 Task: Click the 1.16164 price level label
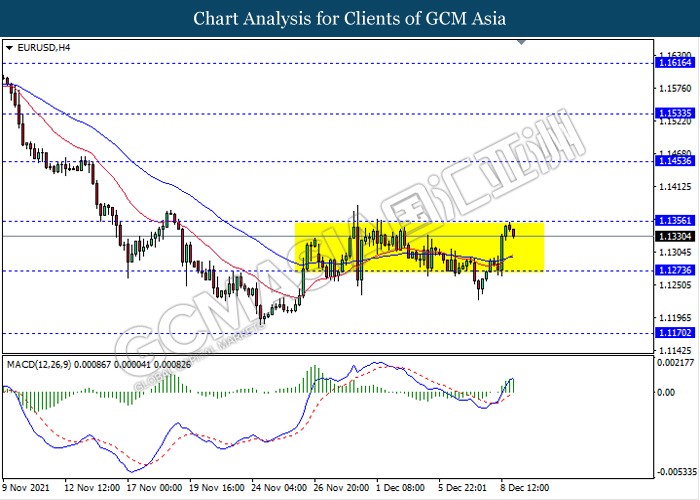click(x=675, y=62)
